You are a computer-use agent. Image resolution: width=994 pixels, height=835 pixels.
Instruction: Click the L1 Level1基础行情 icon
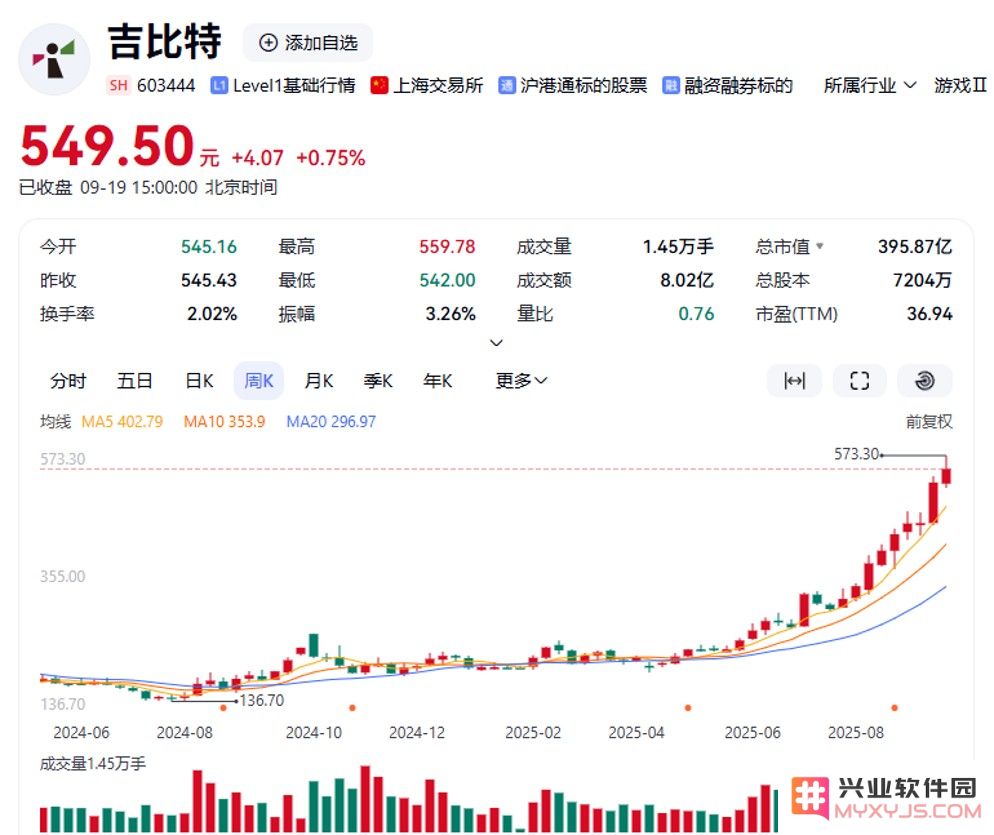[219, 86]
